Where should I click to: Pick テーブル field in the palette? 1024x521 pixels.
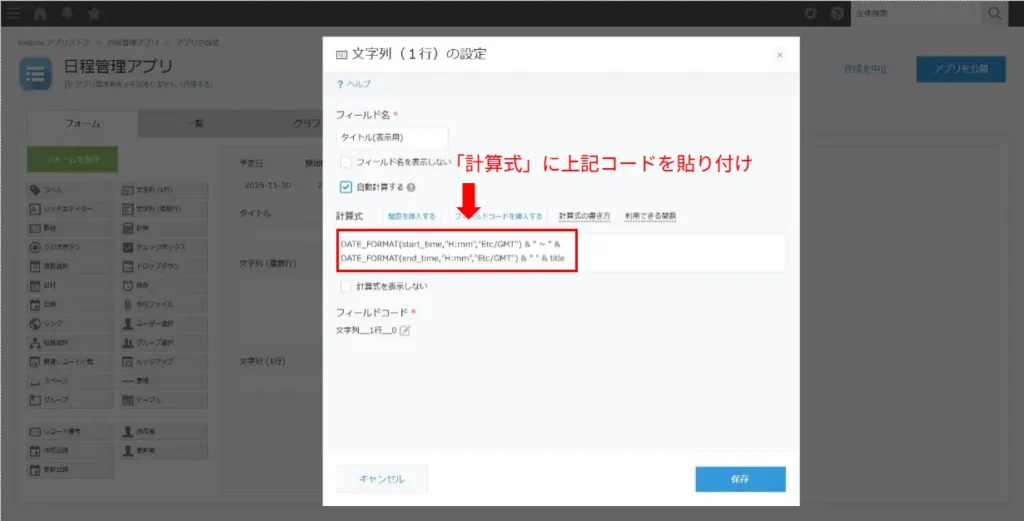(x=164, y=400)
